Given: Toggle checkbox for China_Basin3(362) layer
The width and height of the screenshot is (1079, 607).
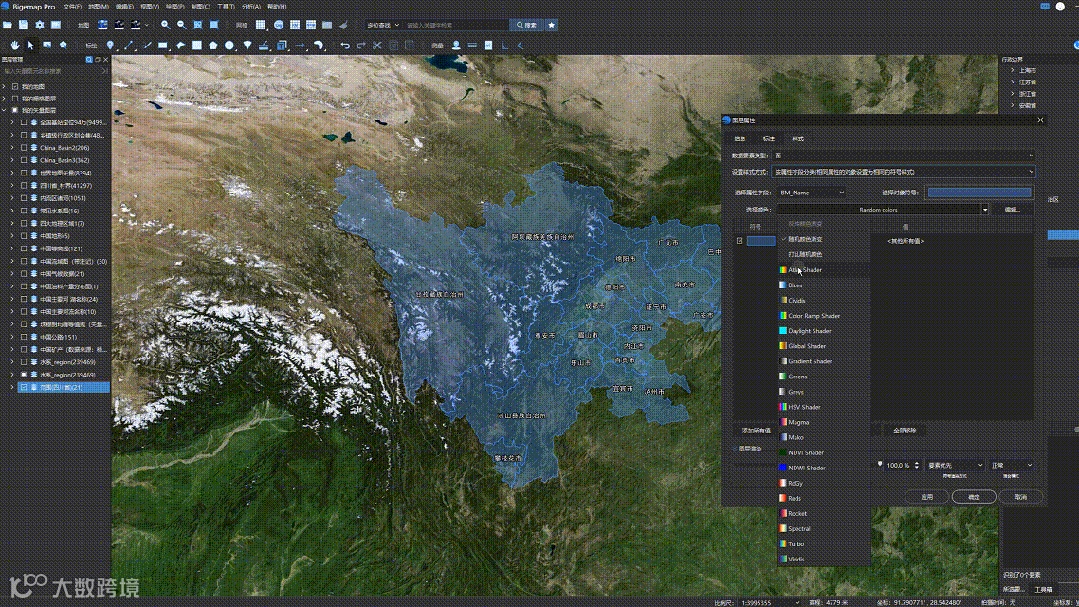Looking at the screenshot, I should tap(24, 160).
